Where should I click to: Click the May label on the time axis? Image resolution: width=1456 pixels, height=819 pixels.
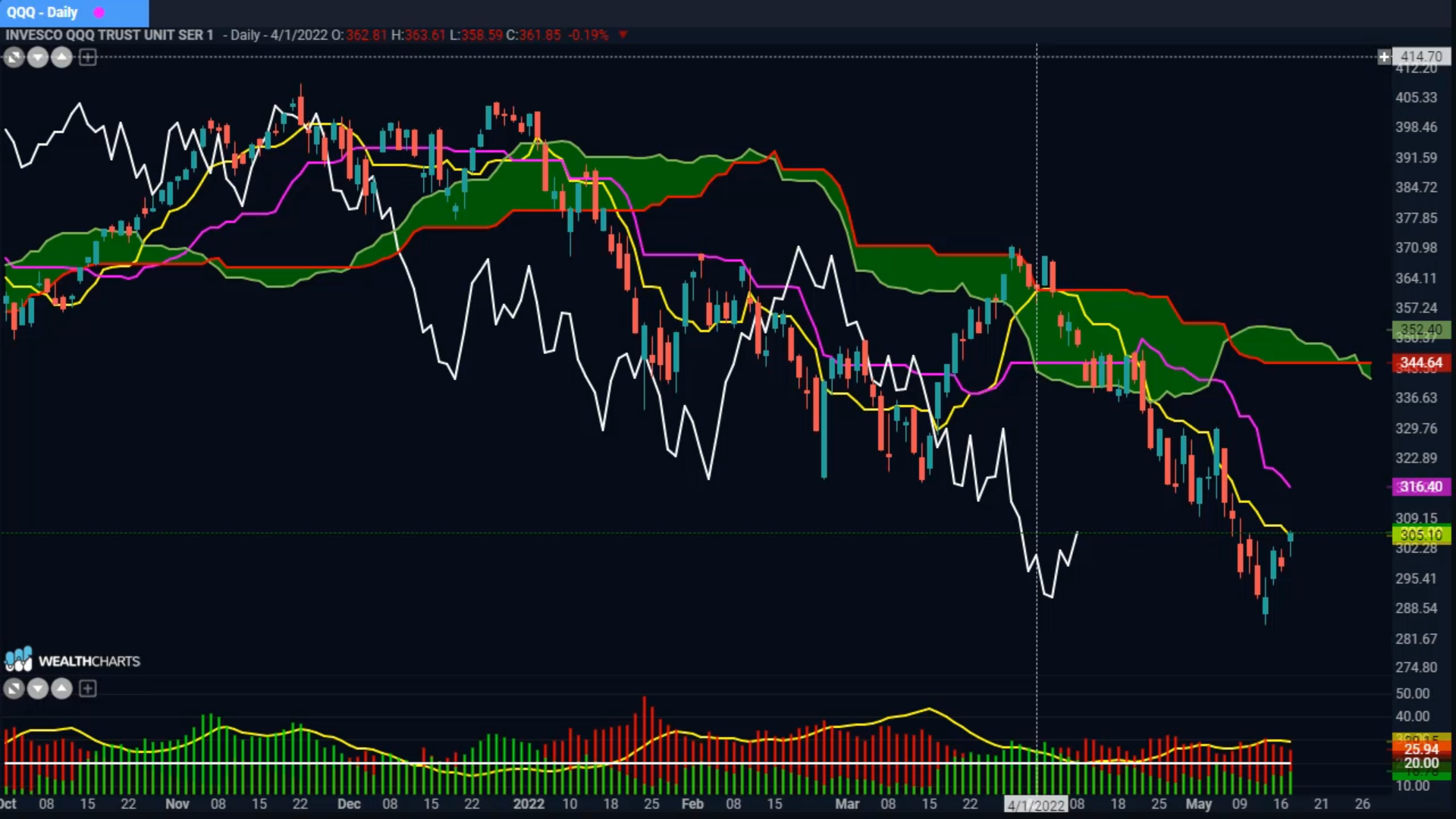(x=1199, y=804)
